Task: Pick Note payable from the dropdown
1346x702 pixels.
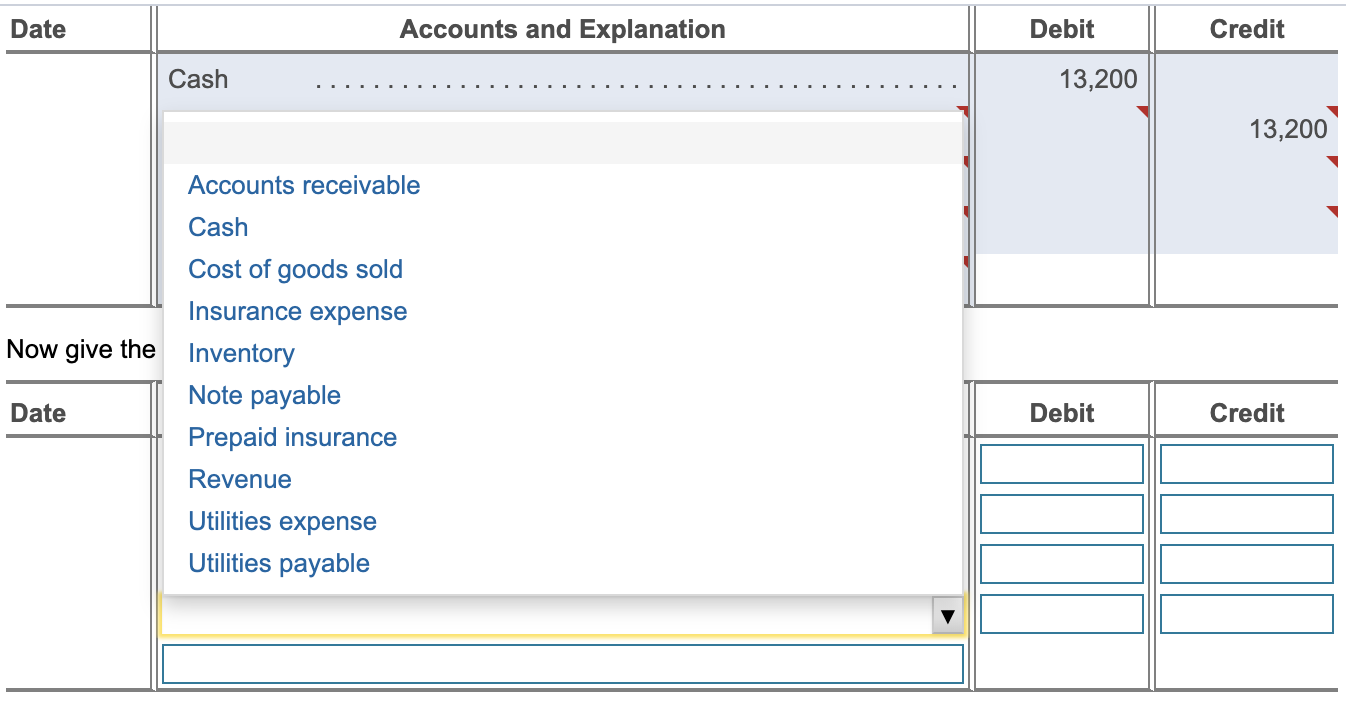Action: coord(264,395)
